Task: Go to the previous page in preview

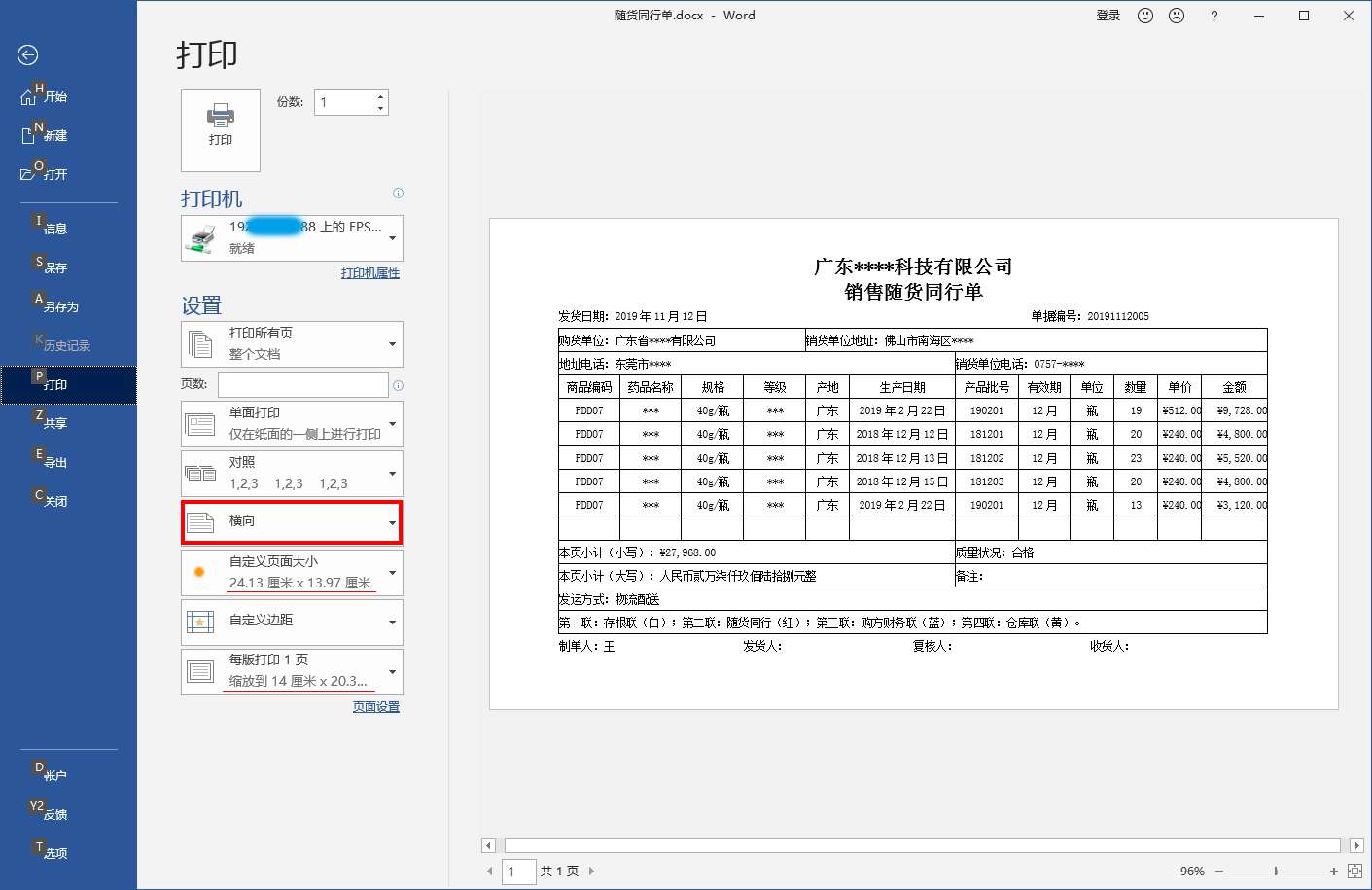Action: [x=489, y=872]
